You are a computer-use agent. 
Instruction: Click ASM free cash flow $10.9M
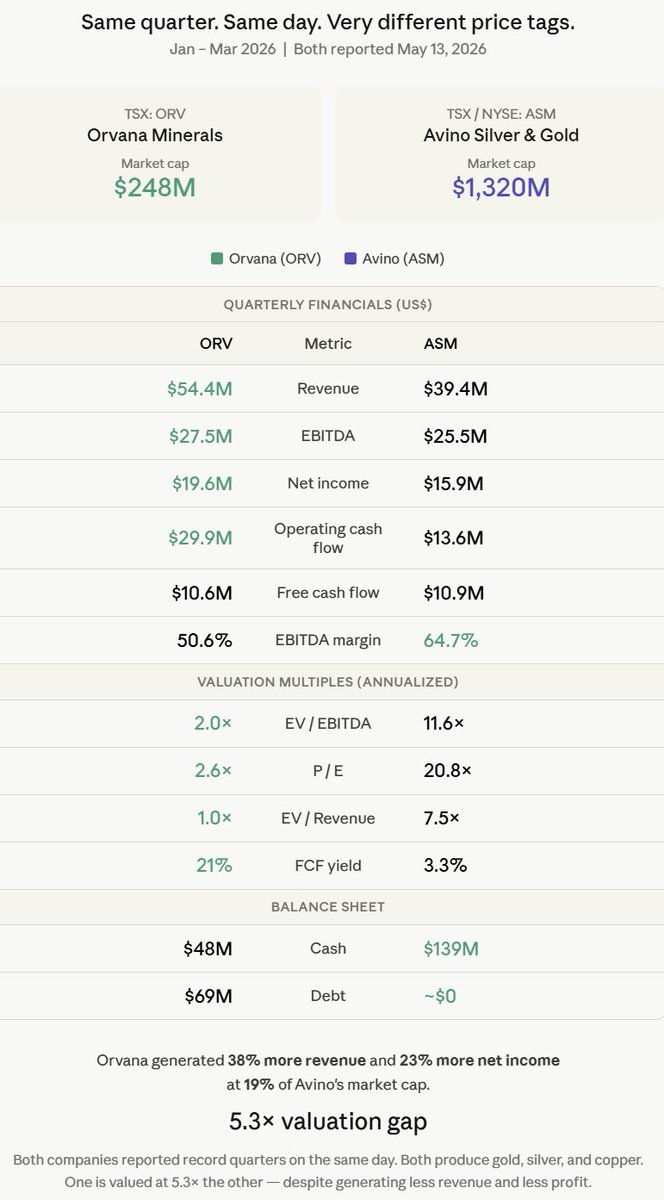tap(454, 593)
